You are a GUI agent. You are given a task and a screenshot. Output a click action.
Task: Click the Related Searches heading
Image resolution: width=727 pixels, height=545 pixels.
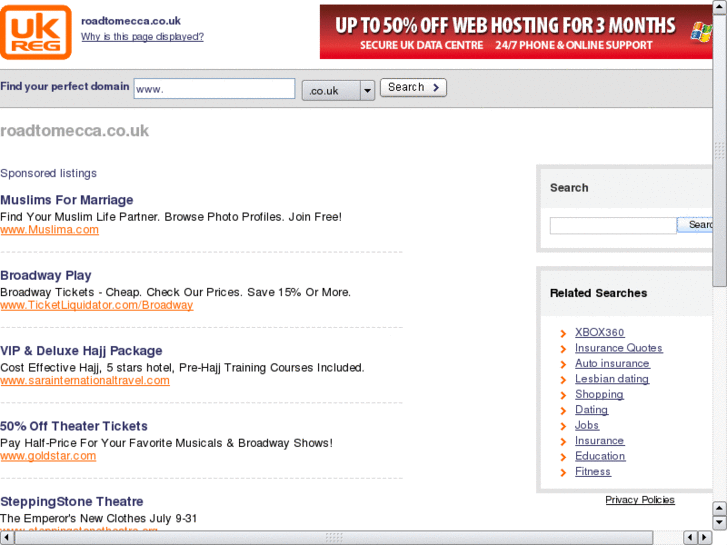pyautogui.click(x=598, y=293)
